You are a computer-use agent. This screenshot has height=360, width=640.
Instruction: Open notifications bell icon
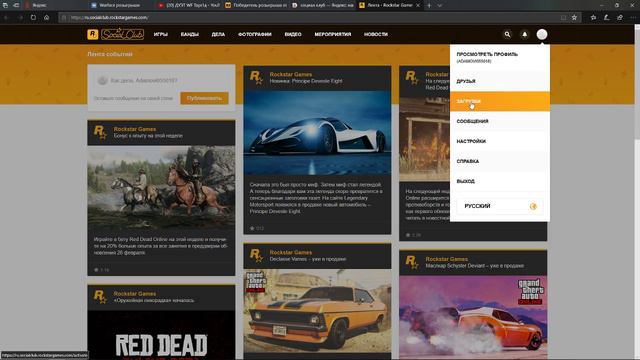pos(524,34)
